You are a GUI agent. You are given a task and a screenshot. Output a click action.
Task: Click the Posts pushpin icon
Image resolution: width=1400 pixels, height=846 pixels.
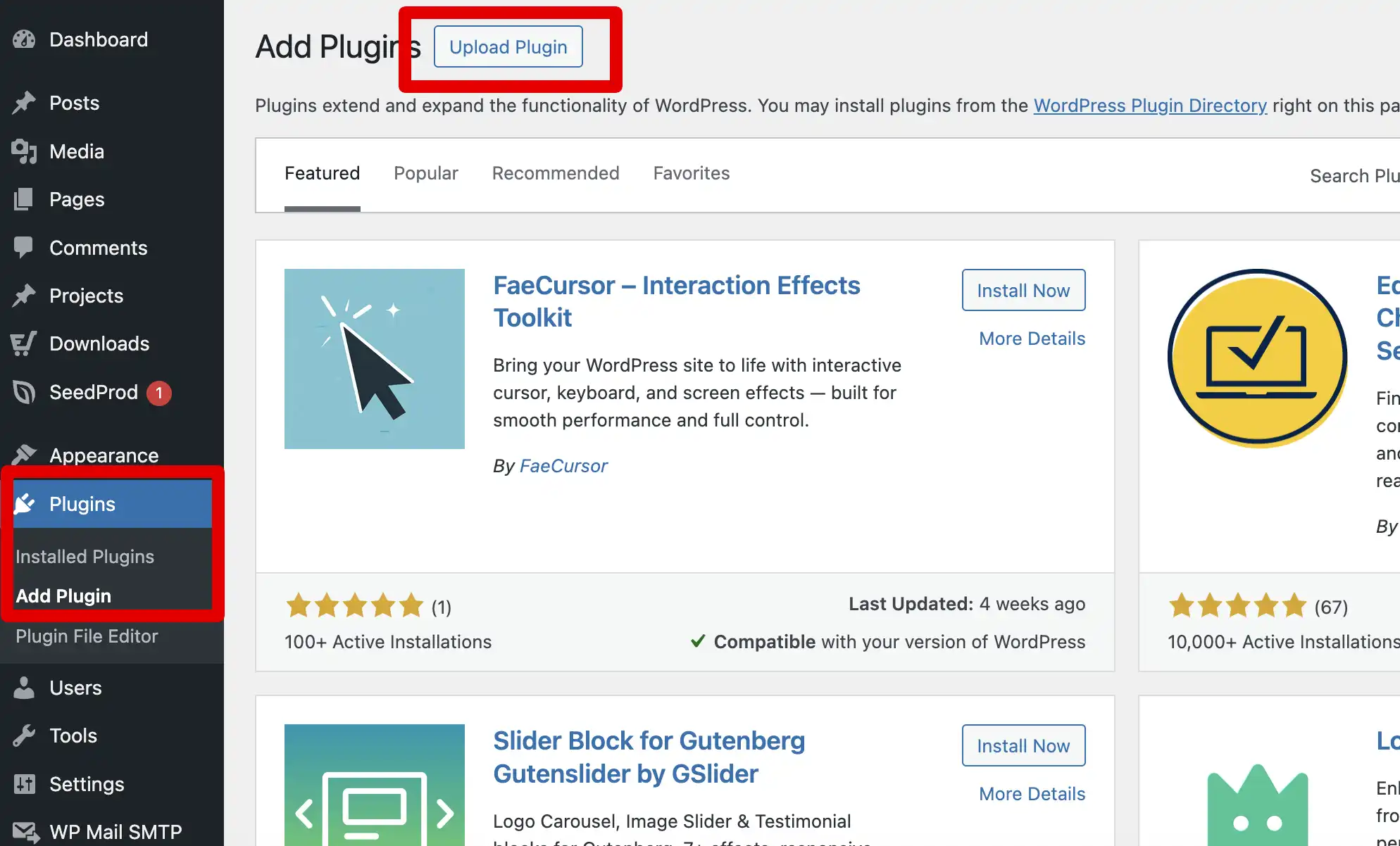tap(24, 103)
